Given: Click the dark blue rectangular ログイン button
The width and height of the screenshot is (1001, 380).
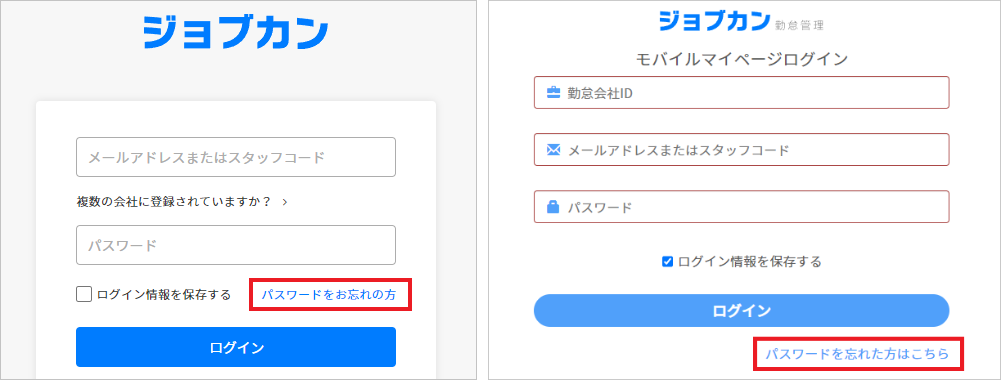Looking at the screenshot, I should click(x=236, y=347).
